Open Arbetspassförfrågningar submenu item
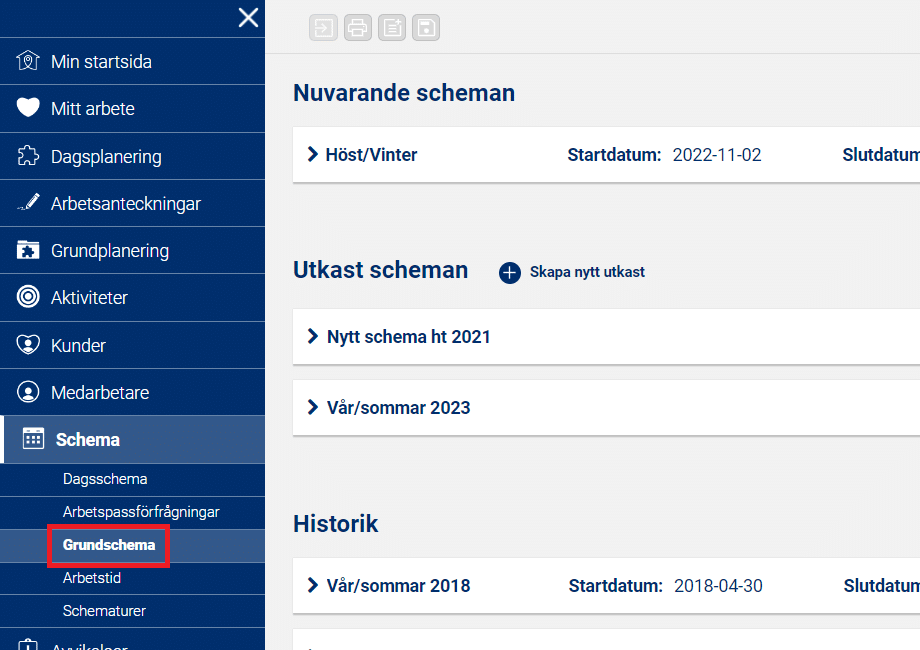Viewport: 920px width, 650px height. [141, 512]
